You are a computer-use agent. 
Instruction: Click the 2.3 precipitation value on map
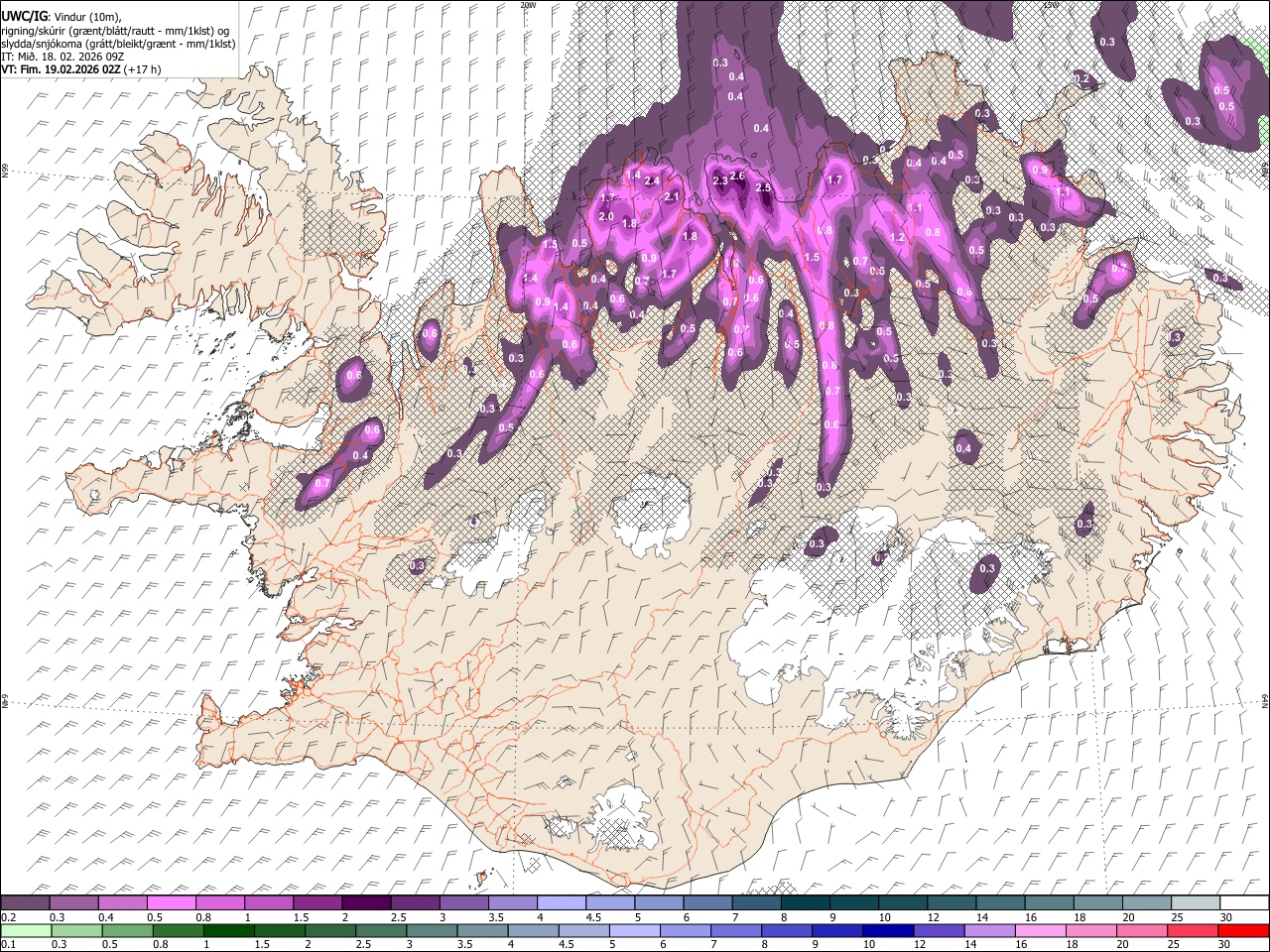click(x=720, y=180)
